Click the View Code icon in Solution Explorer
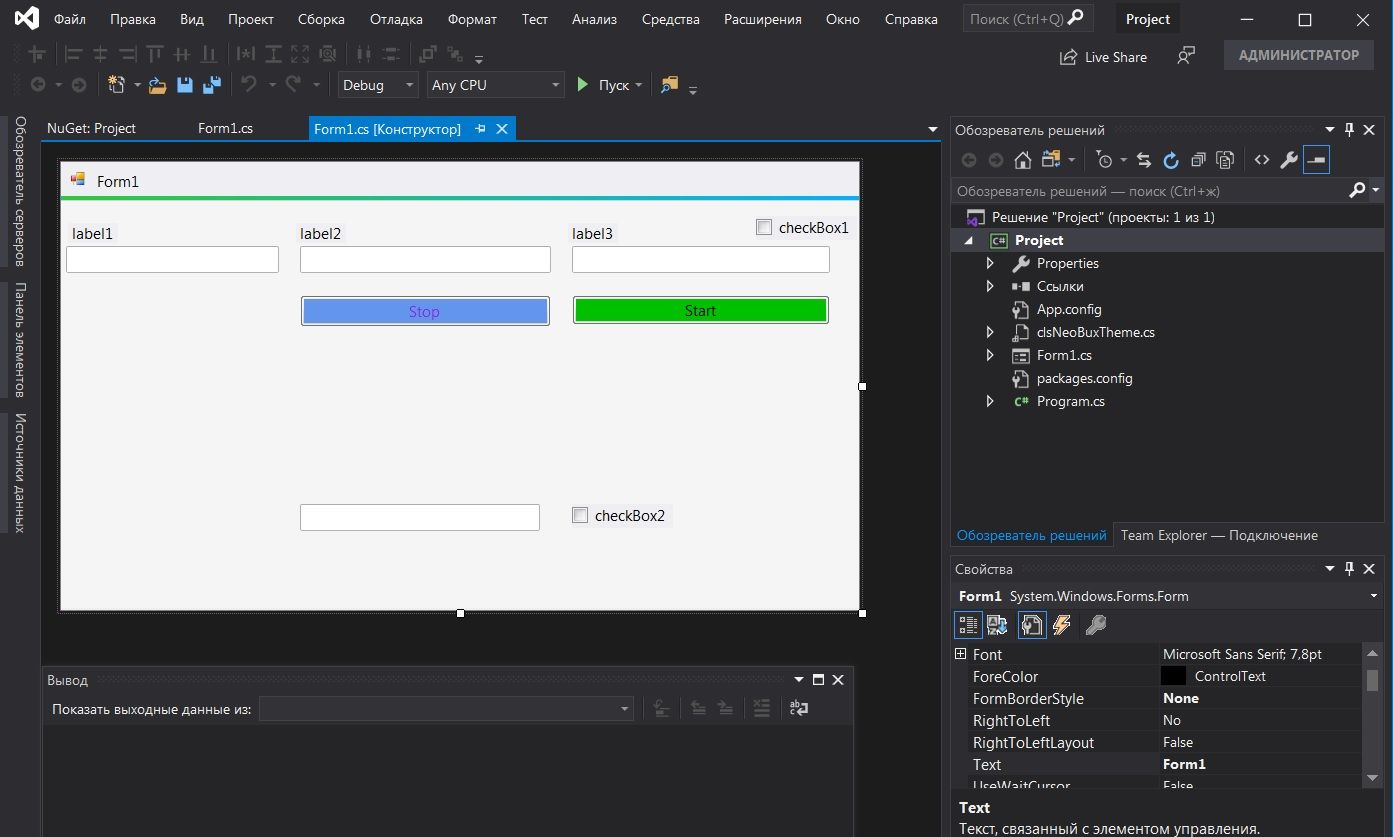 point(1262,160)
